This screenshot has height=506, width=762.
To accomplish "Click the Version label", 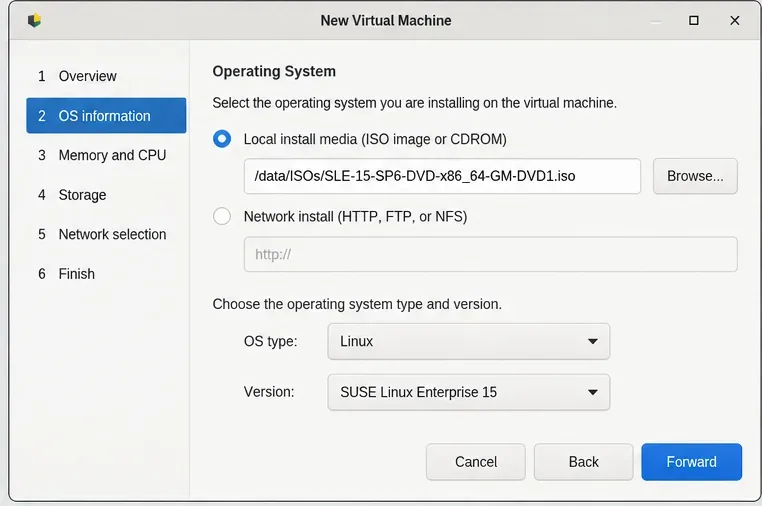I will pos(269,392).
